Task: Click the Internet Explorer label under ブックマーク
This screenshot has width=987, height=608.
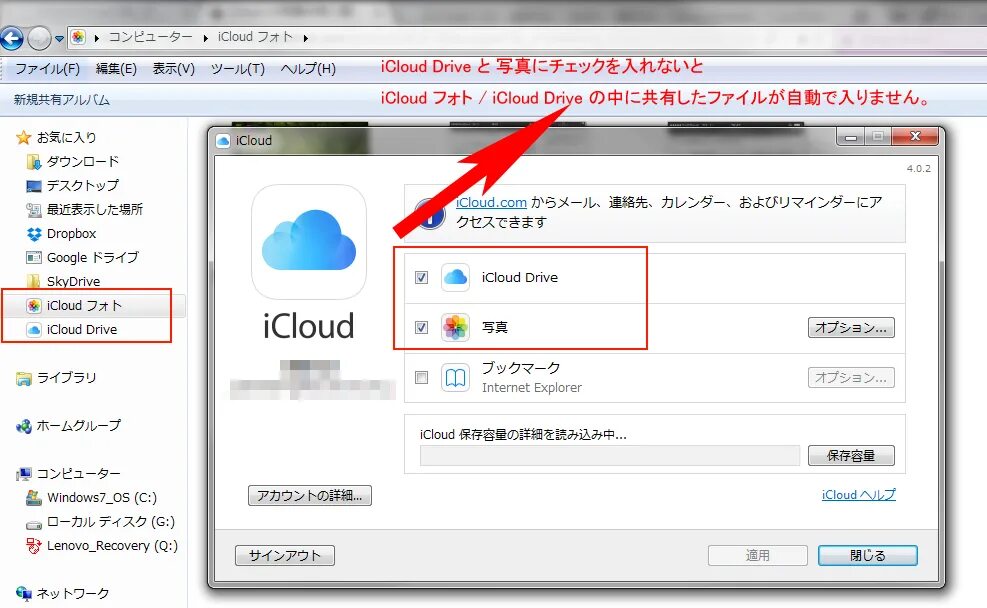Action: [532, 388]
